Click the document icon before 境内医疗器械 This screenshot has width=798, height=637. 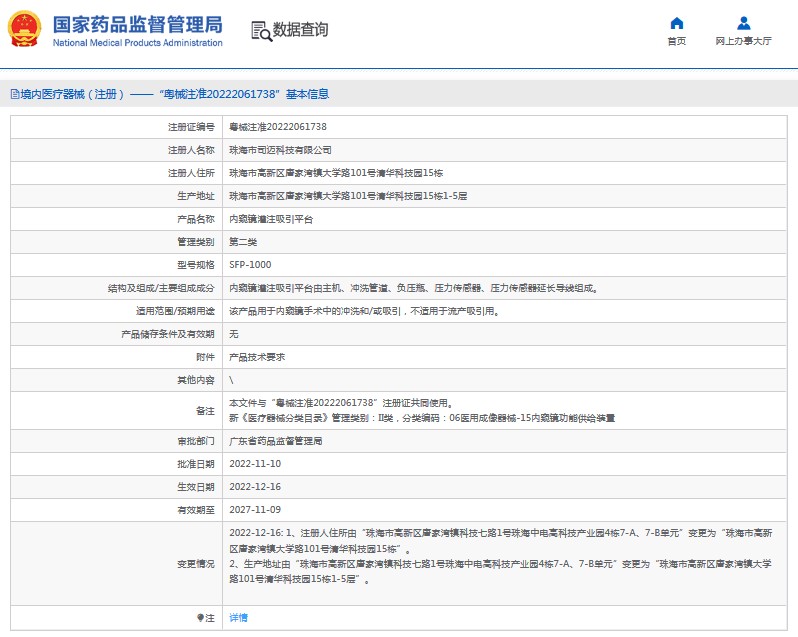[x=14, y=94]
